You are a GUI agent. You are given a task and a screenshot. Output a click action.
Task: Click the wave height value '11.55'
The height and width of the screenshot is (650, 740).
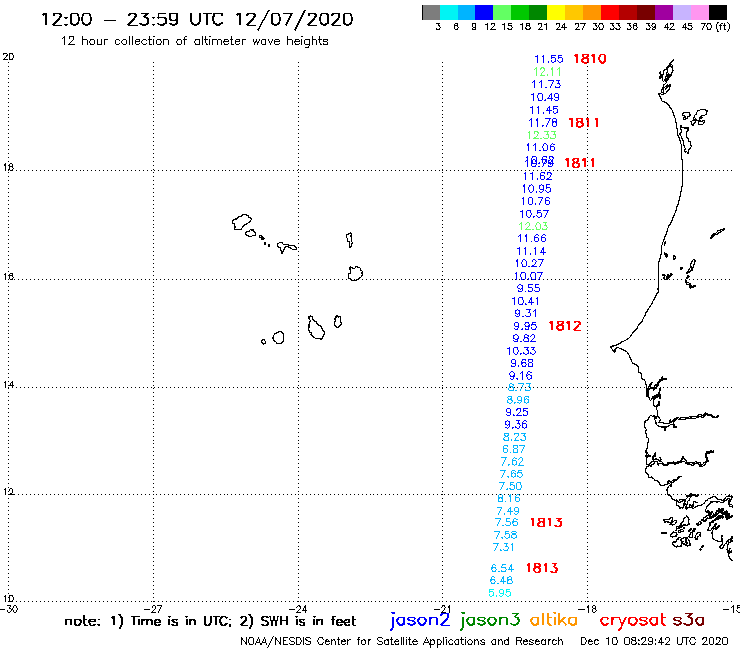[548, 59]
